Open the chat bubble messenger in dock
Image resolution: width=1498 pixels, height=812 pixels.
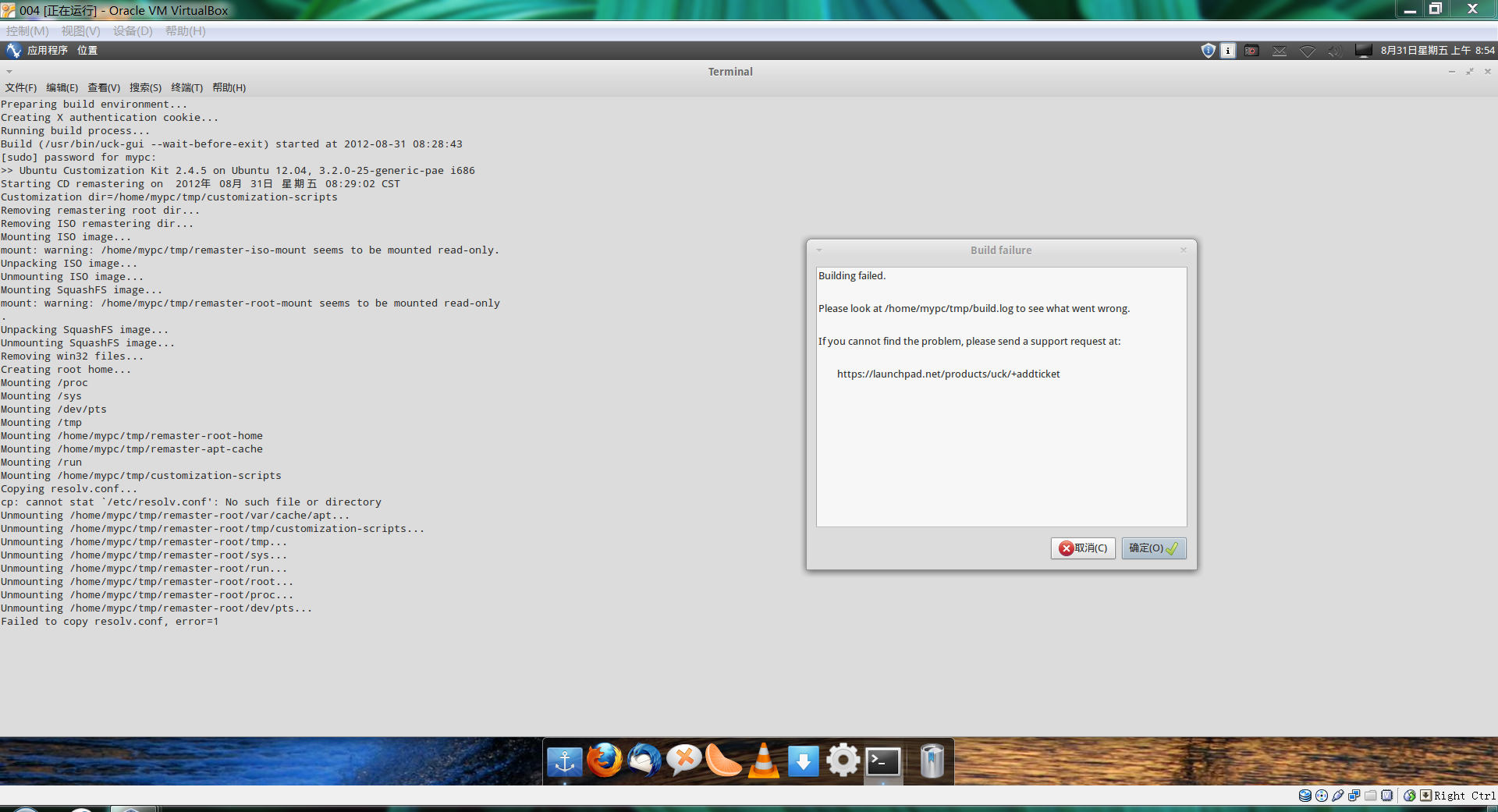coord(684,761)
